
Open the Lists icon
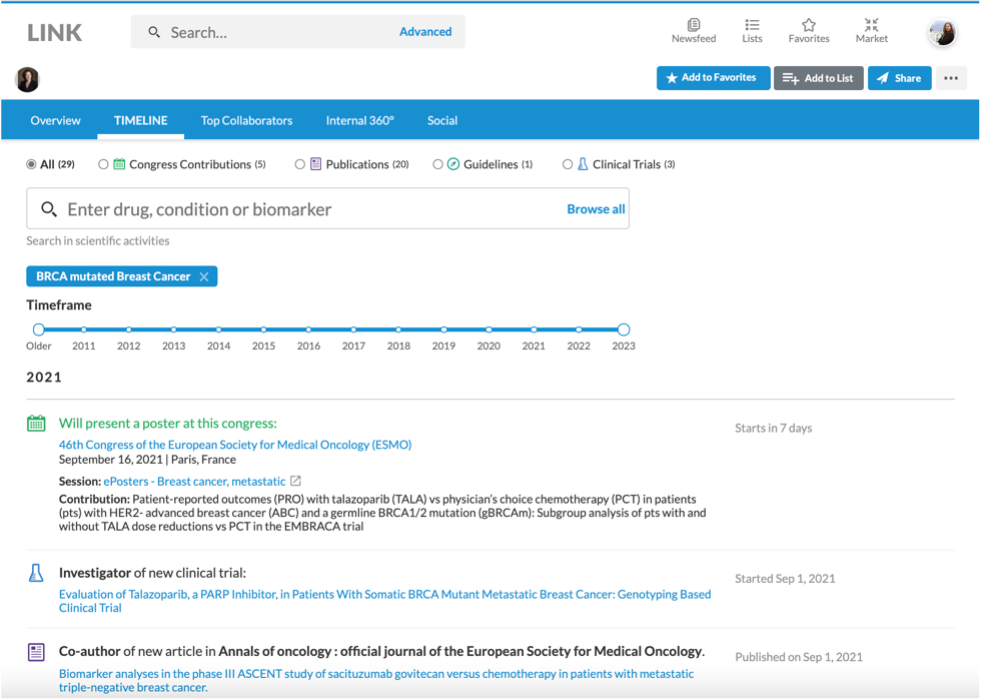coord(752,26)
